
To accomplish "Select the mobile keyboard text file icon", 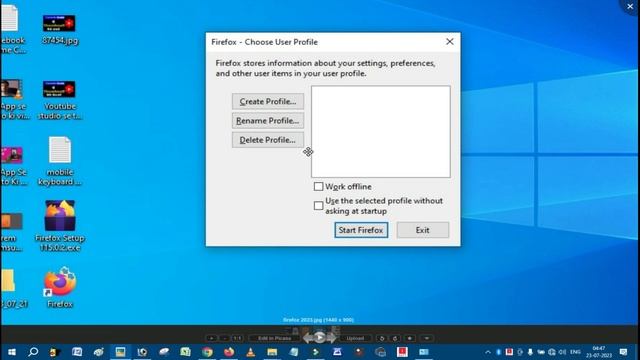I will click(x=60, y=161).
